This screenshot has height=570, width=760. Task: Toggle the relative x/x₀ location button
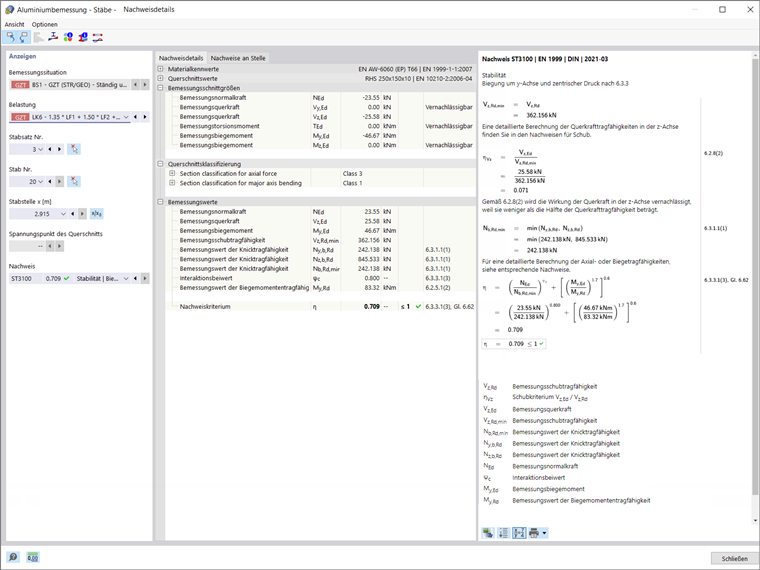tap(96, 214)
